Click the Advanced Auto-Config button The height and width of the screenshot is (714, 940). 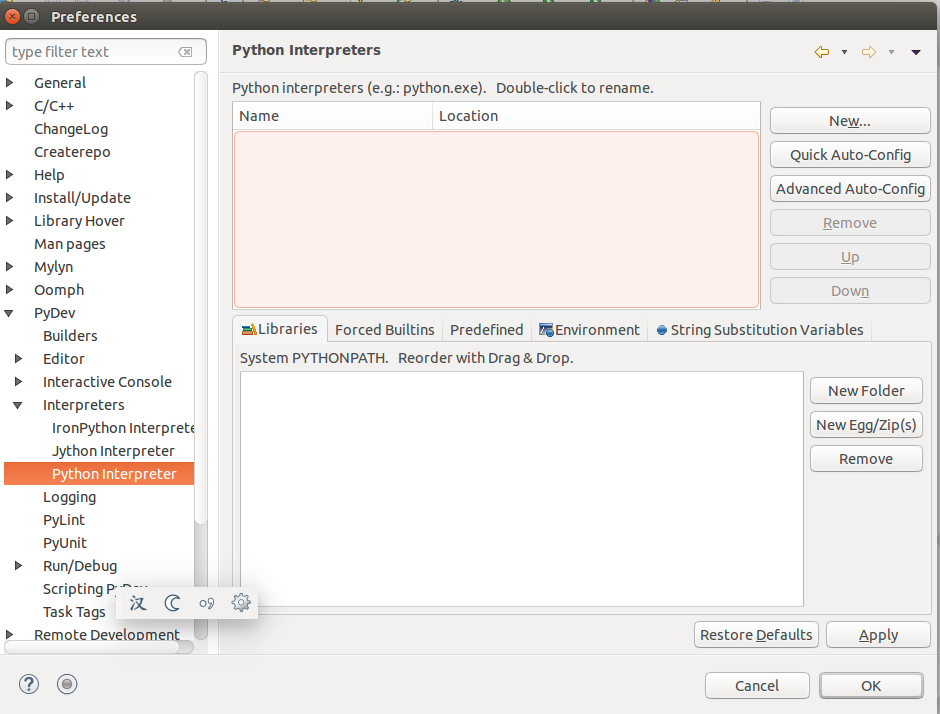pos(850,189)
